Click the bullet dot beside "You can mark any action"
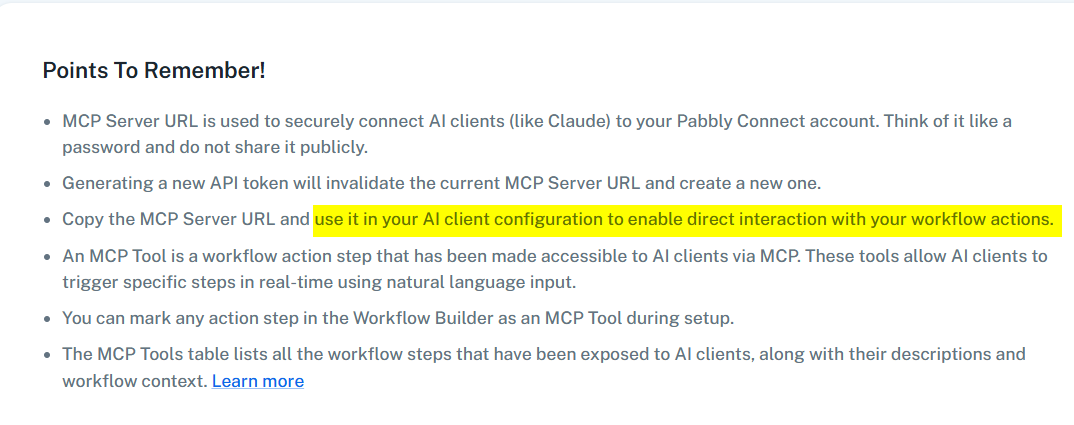 click(x=47, y=319)
